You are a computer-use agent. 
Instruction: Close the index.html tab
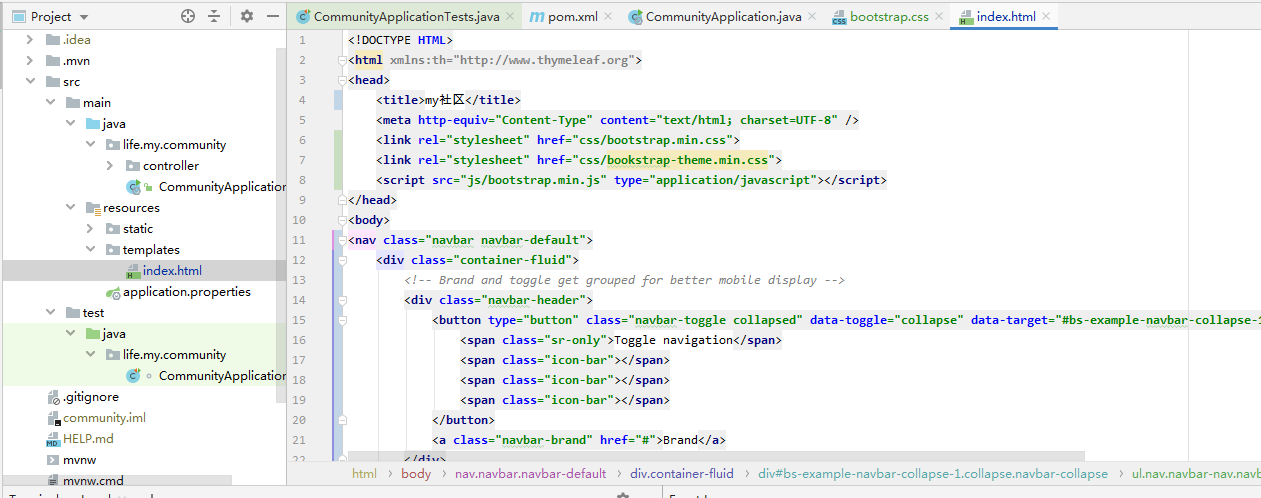[x=1046, y=17]
